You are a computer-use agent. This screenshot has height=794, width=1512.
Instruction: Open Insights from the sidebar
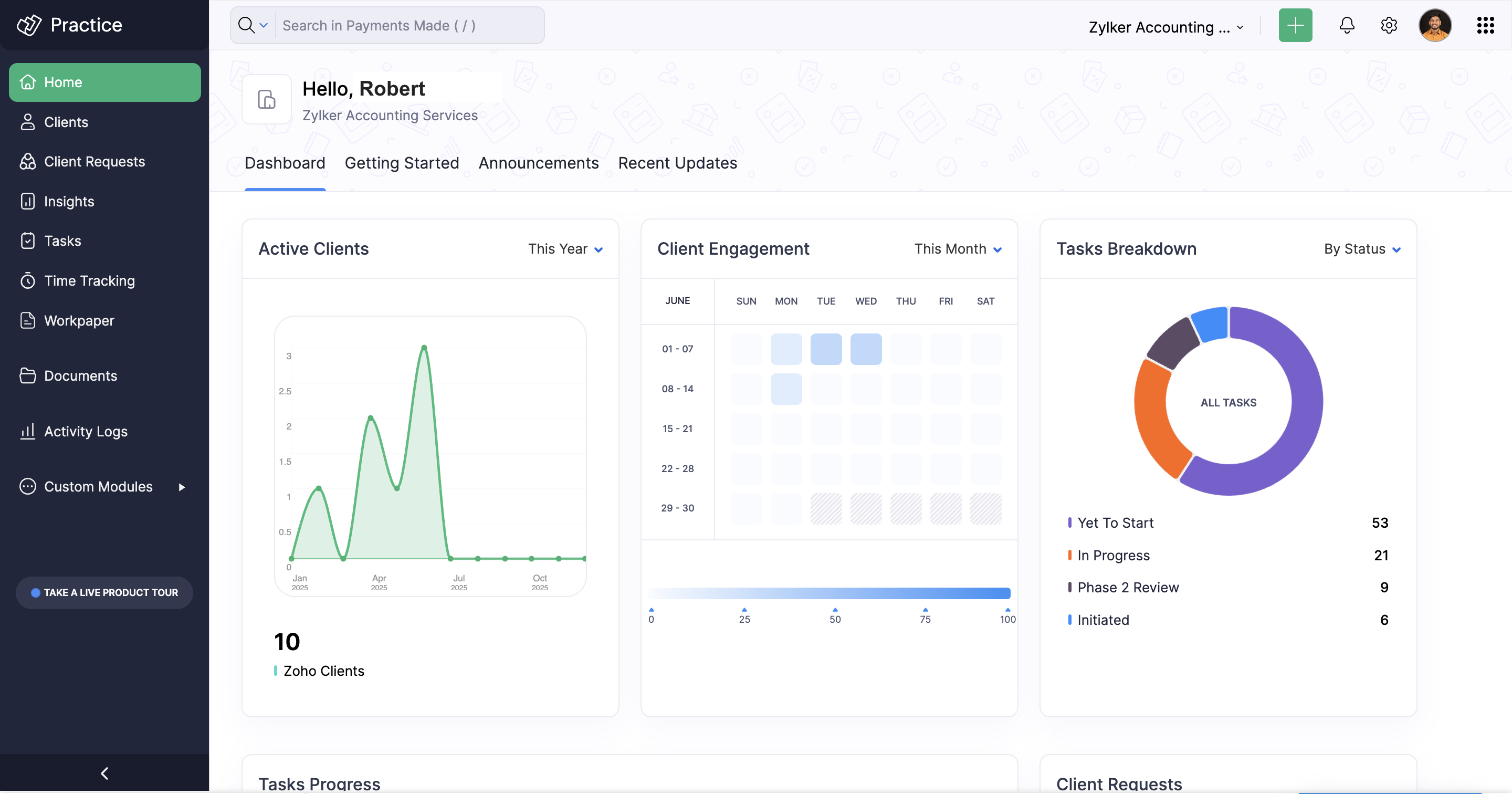(x=69, y=202)
